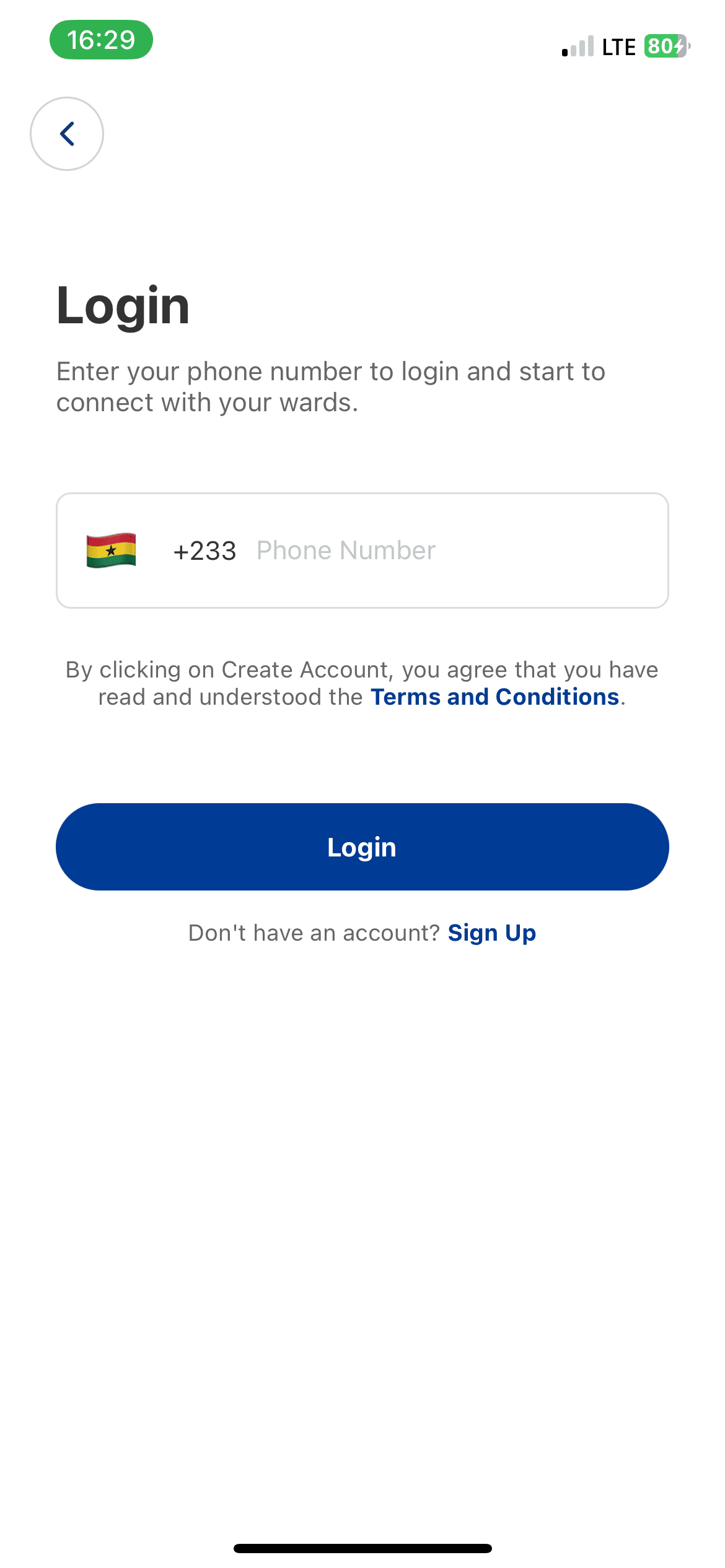The height and width of the screenshot is (1568, 725).
Task: Tap the LTE network indicator
Action: point(618,47)
